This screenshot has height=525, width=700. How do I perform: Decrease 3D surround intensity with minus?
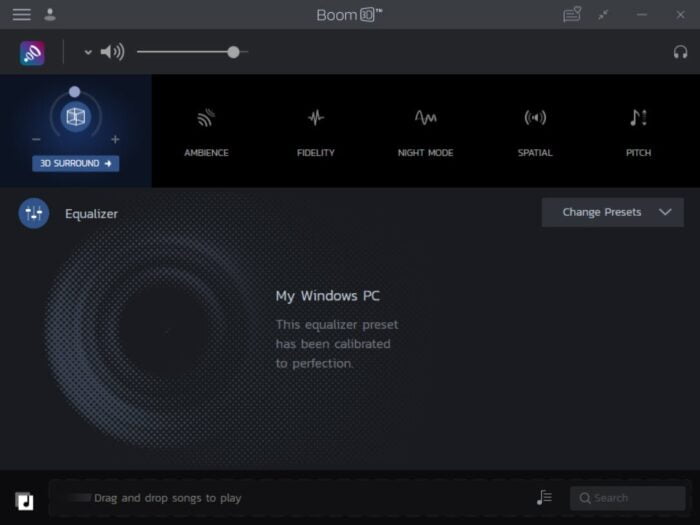point(37,140)
